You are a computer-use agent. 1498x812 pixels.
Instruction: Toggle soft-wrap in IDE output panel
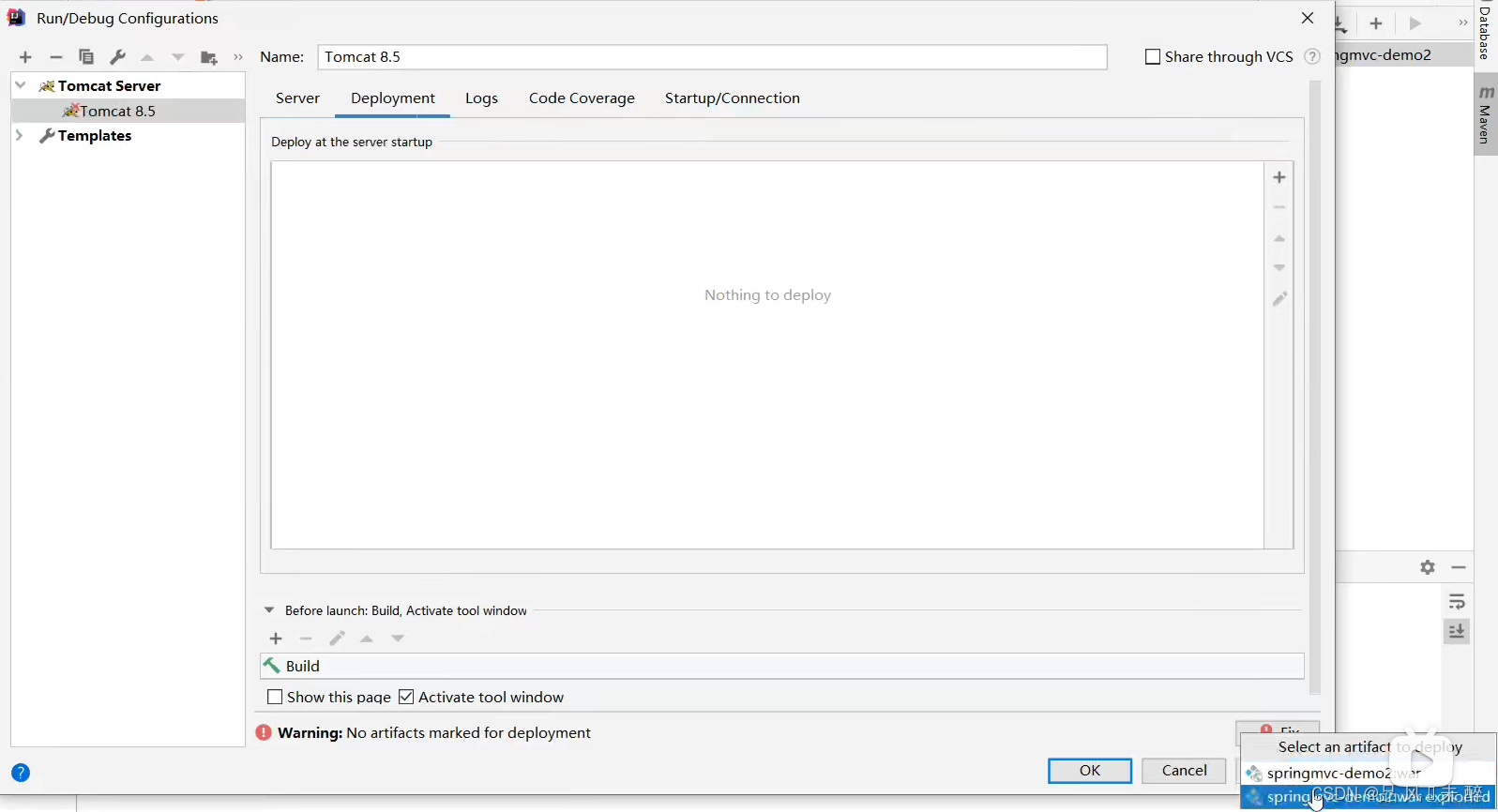[1457, 602]
